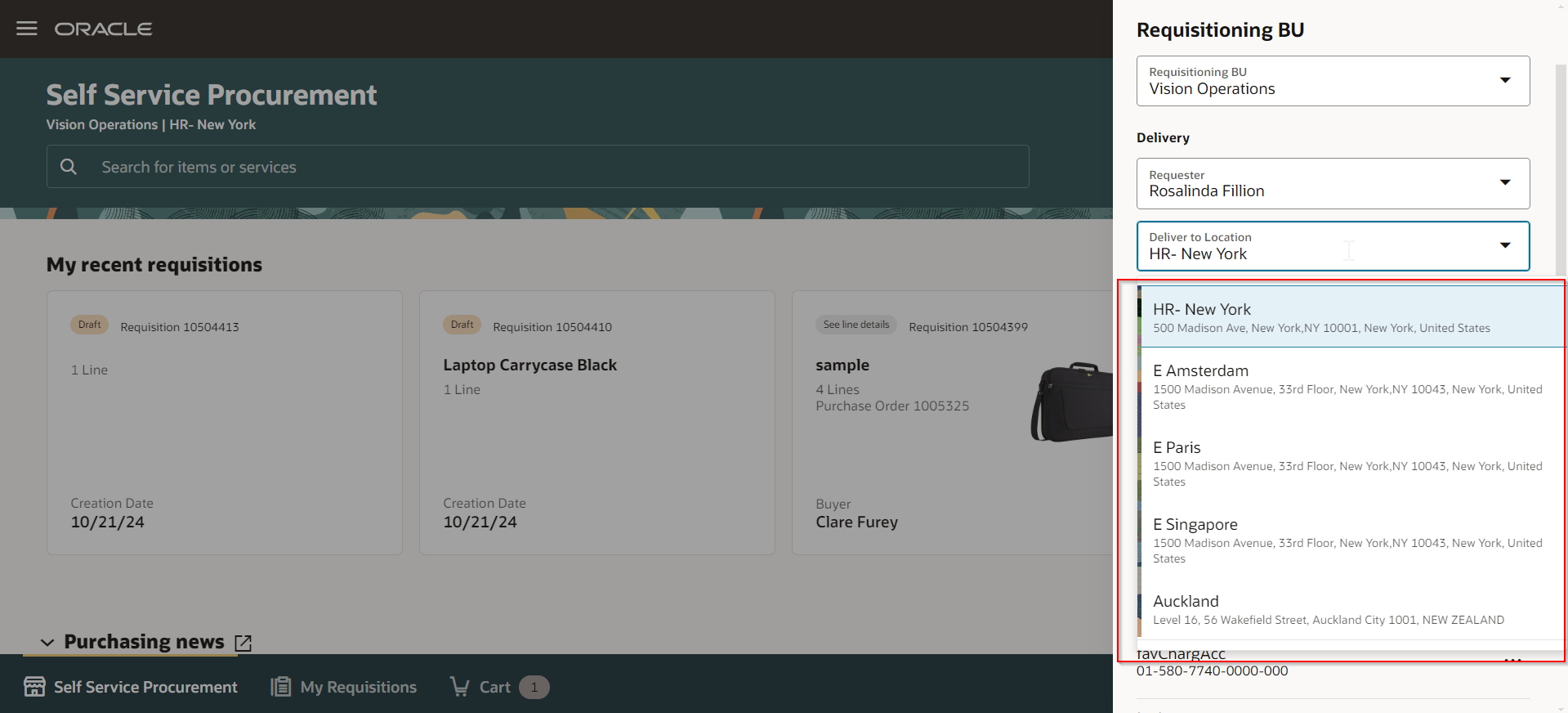Click the Requisitioning BU panel heading
The height and width of the screenshot is (713, 1568).
pos(1220,30)
